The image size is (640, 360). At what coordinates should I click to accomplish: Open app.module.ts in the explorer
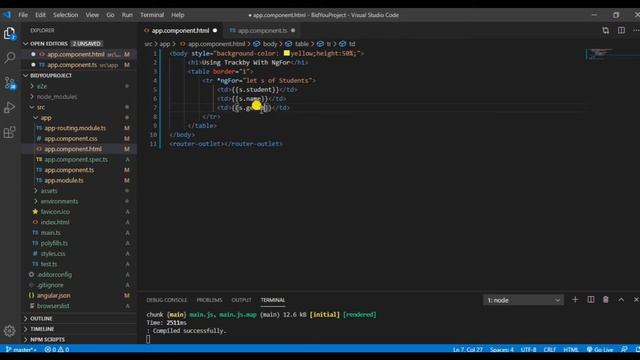(x=79, y=180)
